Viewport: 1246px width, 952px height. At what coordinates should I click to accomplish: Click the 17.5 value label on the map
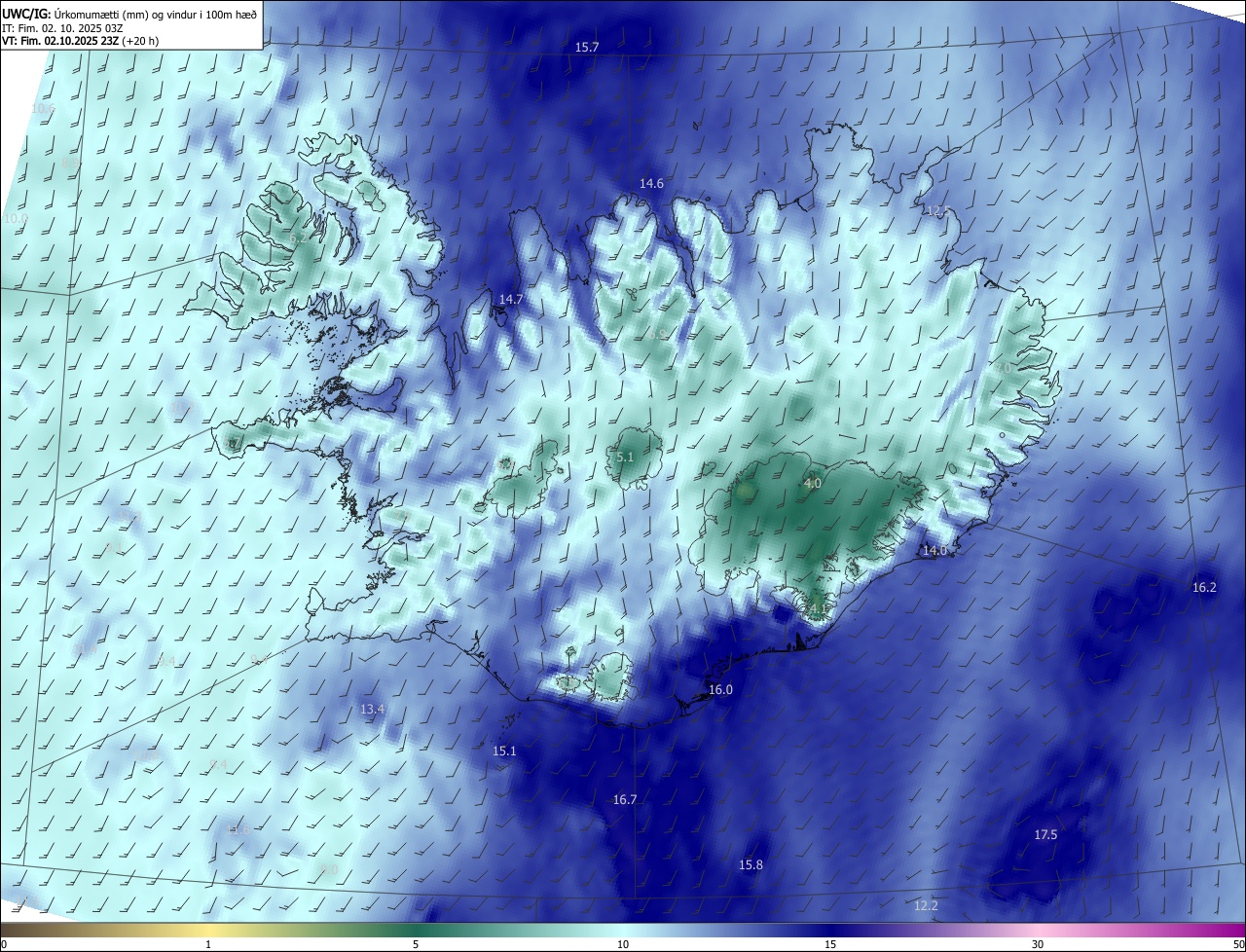pyautogui.click(x=1045, y=835)
